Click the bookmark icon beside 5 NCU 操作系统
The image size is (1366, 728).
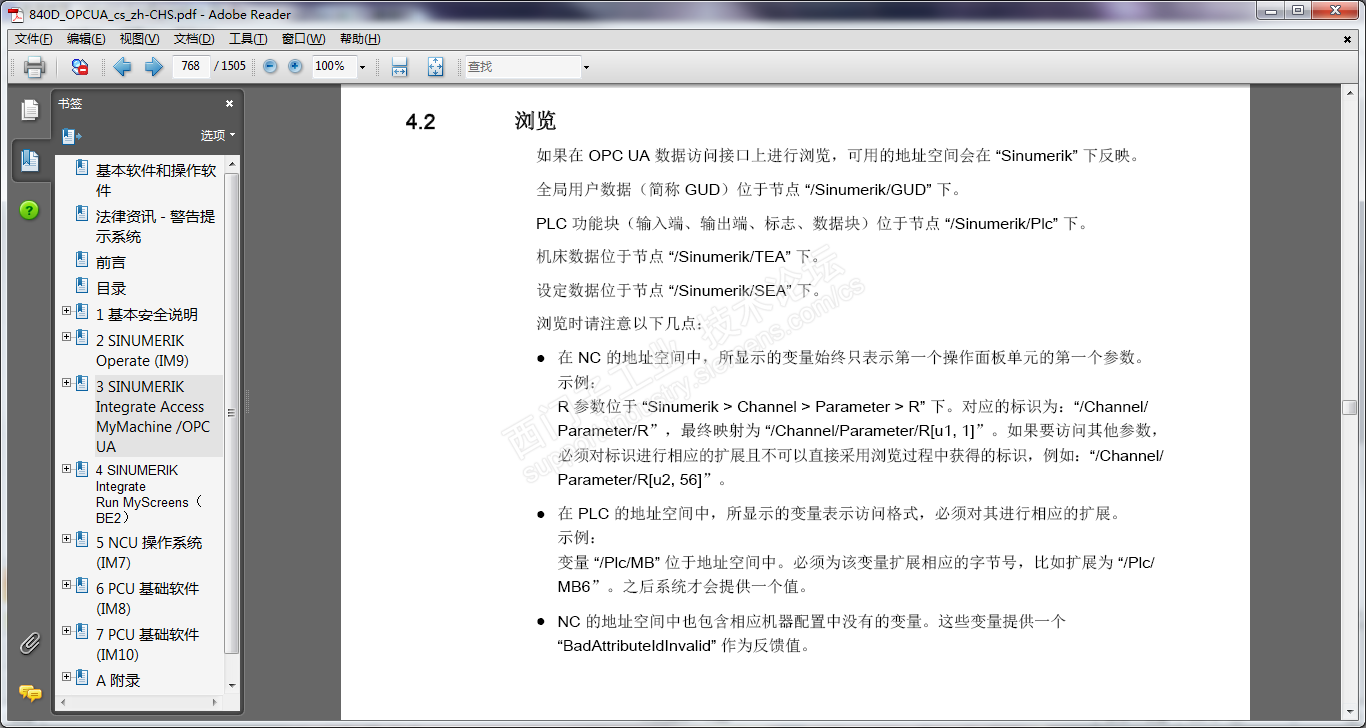83,541
